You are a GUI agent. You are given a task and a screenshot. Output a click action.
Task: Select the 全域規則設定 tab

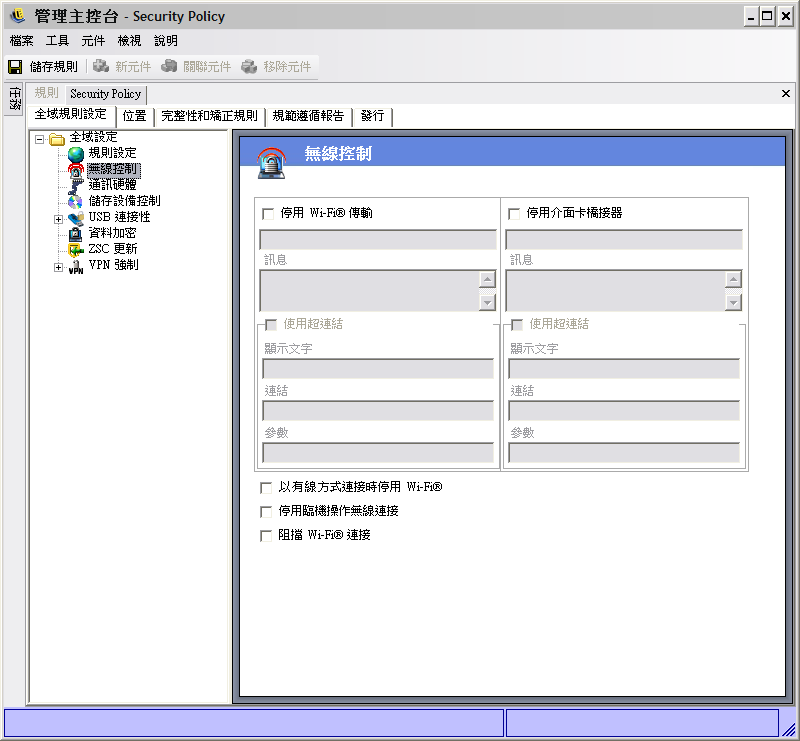click(71, 114)
